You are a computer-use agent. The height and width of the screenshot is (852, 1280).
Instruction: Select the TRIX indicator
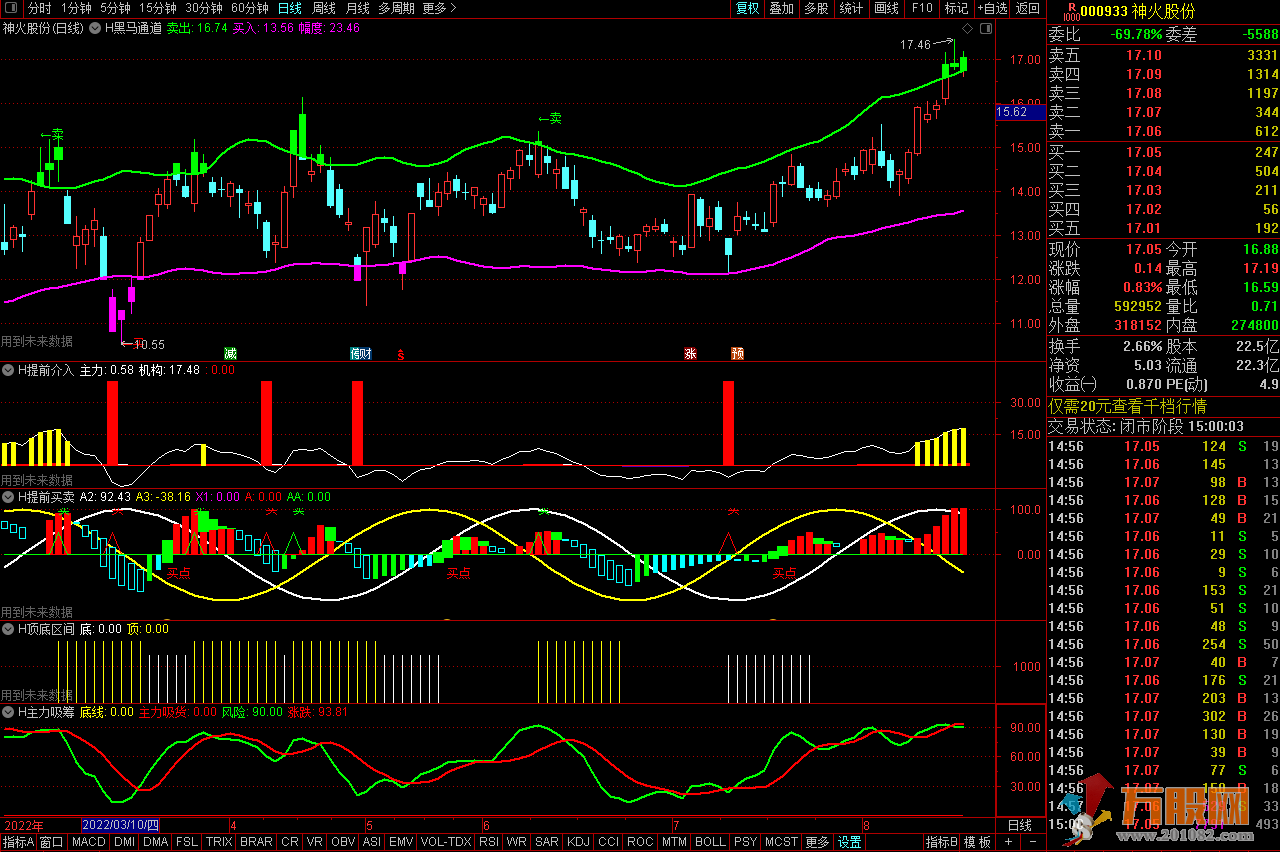(219, 842)
